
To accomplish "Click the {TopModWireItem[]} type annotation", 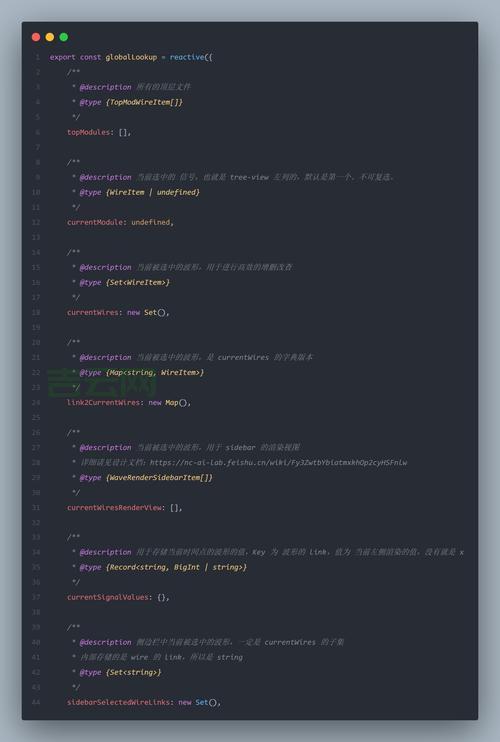I will pos(144,102).
